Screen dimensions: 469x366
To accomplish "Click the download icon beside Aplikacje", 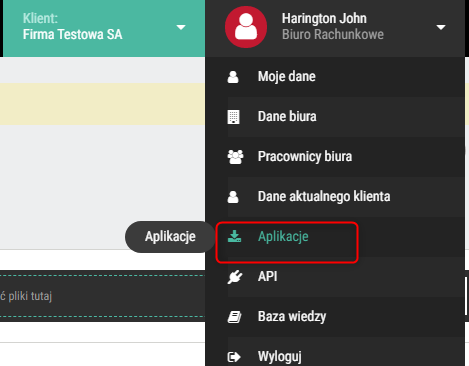I will click(235, 236).
